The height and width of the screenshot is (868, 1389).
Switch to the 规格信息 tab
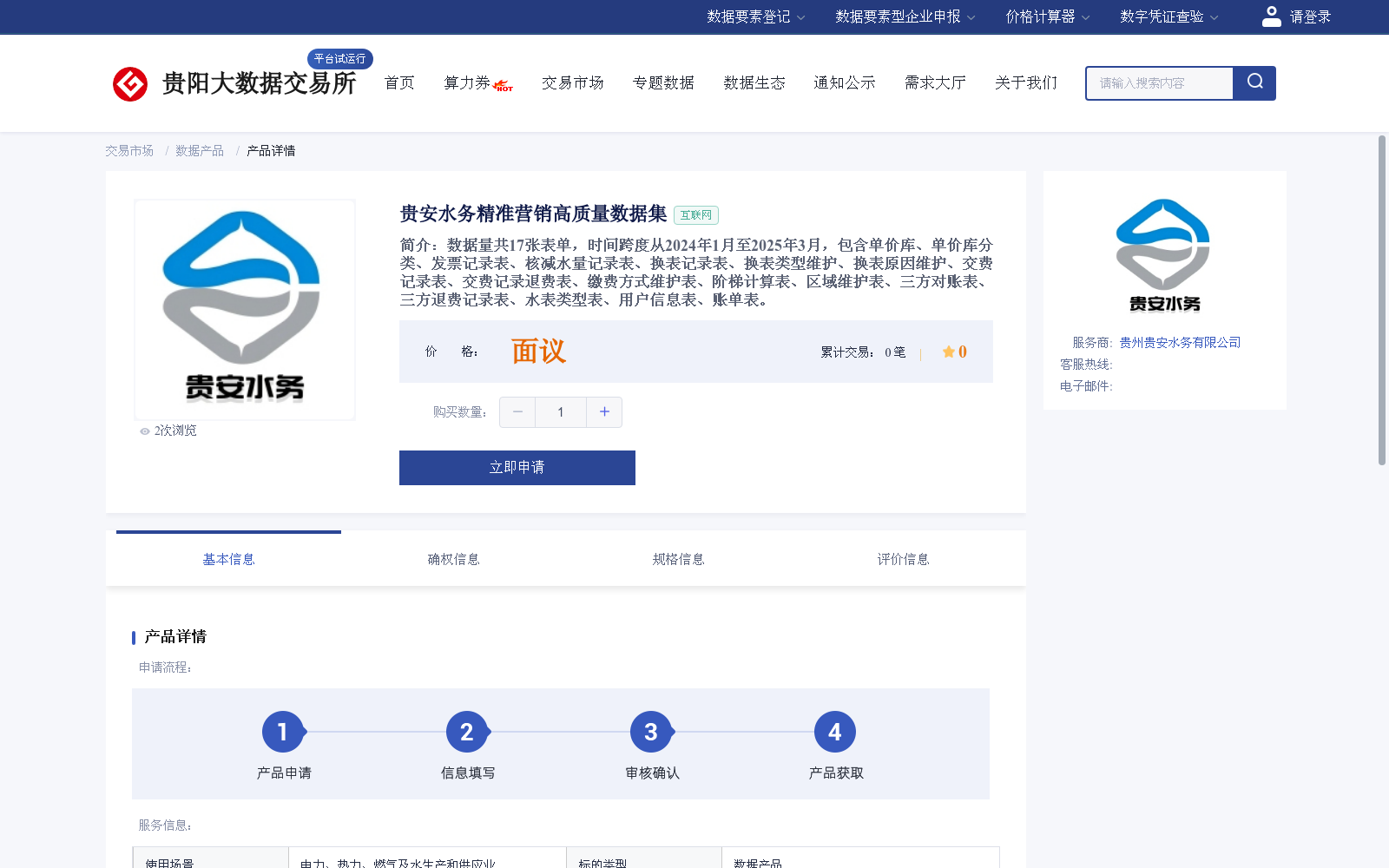[678, 560]
